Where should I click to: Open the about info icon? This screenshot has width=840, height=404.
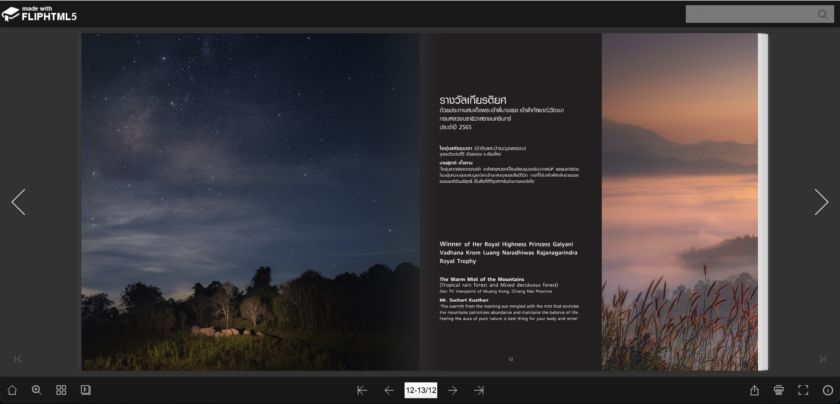(828, 390)
